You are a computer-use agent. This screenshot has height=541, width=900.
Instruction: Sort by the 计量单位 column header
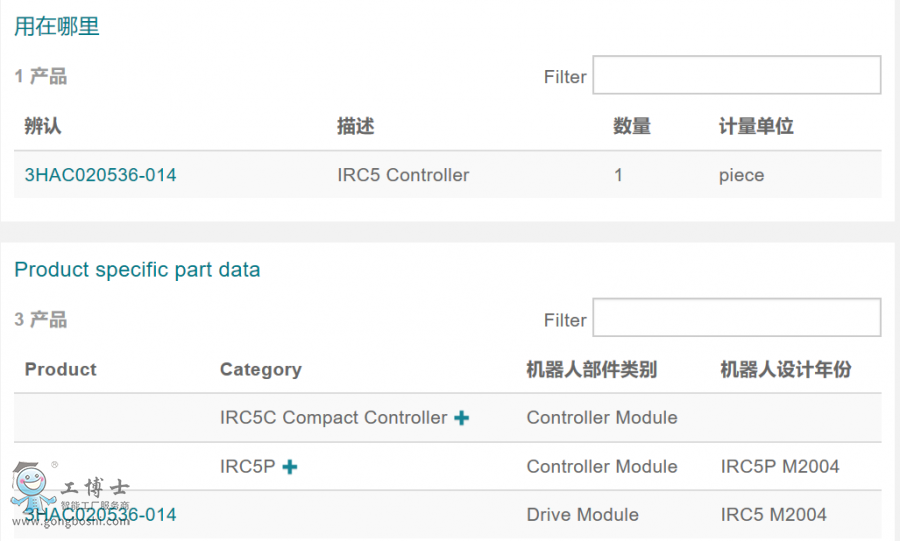click(755, 126)
